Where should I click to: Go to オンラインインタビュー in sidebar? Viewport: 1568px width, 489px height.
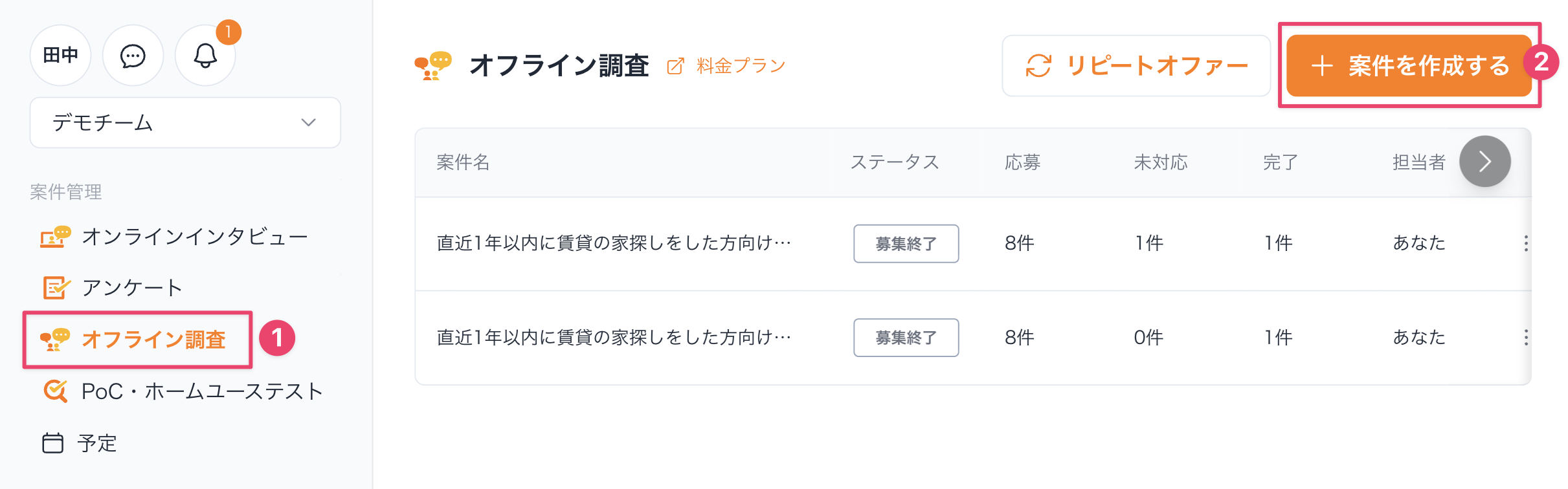(x=194, y=237)
